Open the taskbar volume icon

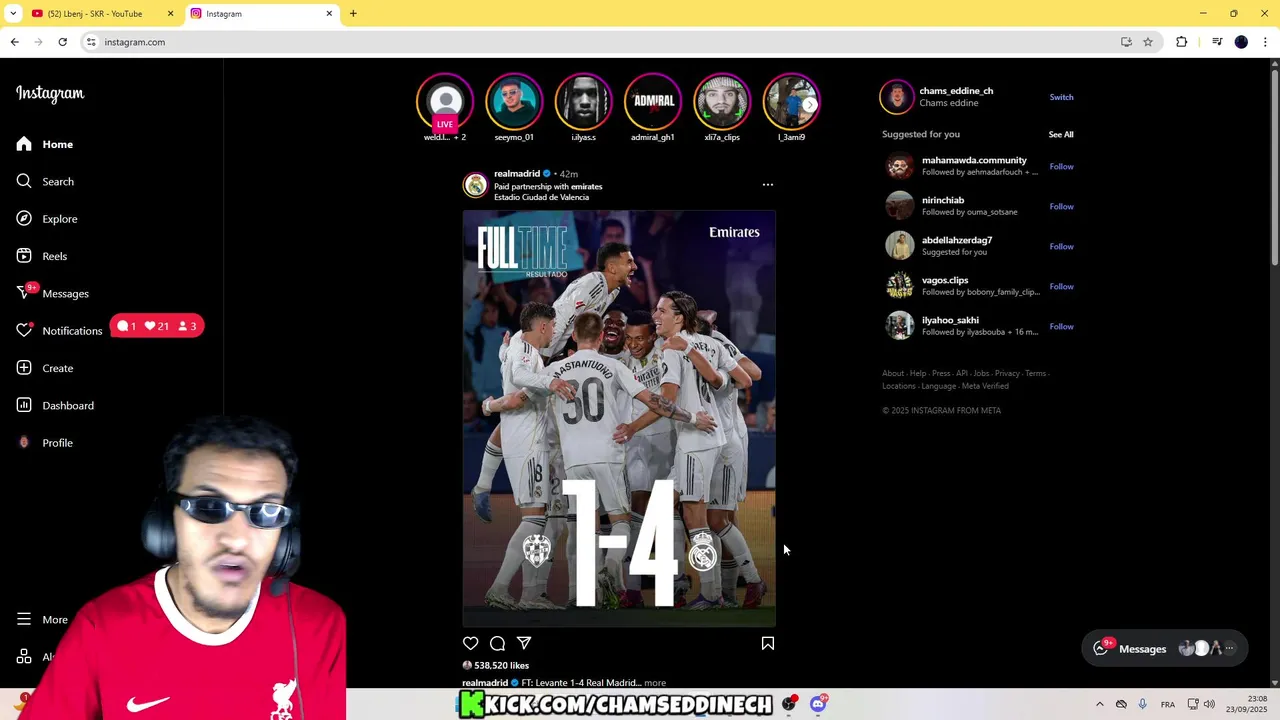(1209, 704)
